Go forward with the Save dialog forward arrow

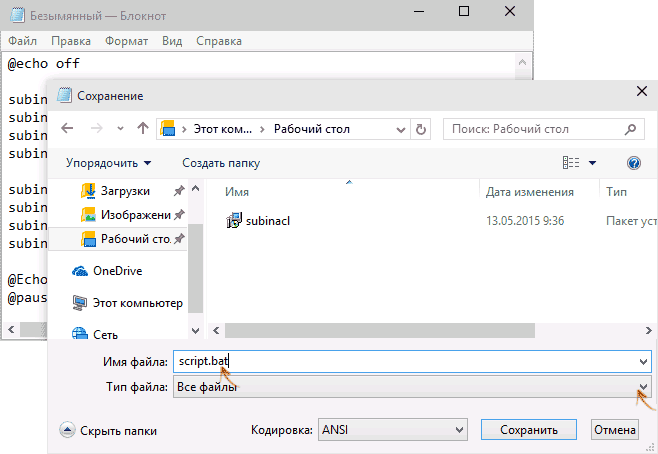click(97, 128)
